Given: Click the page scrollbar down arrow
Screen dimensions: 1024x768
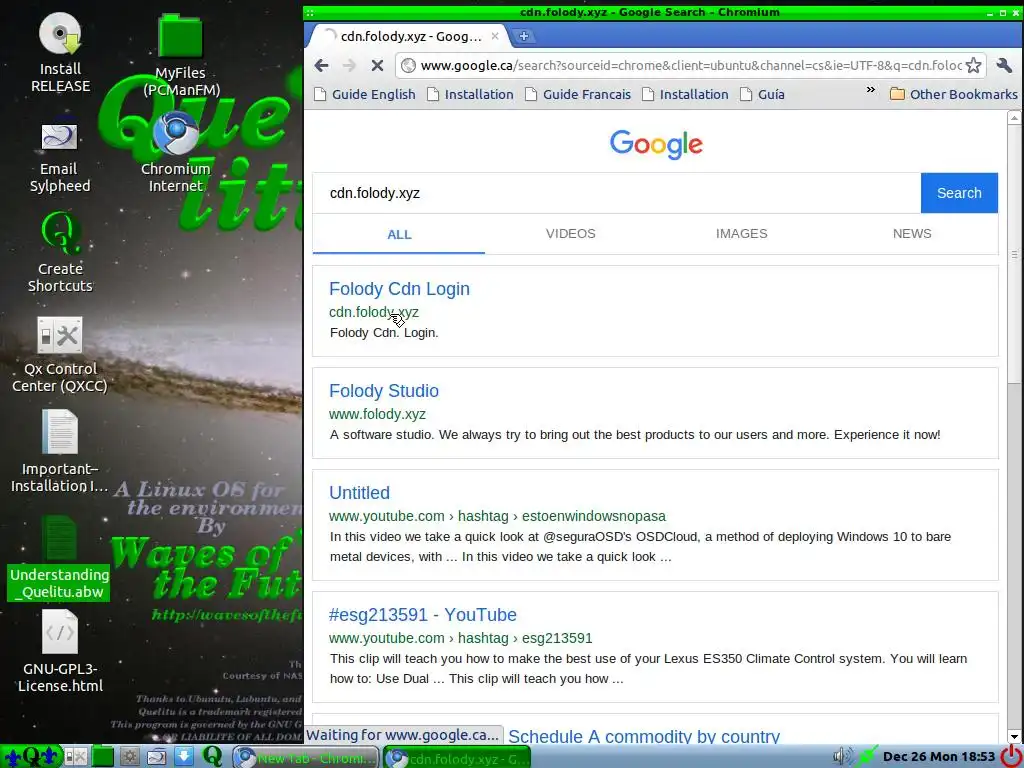Looking at the screenshot, I should [x=1014, y=736].
